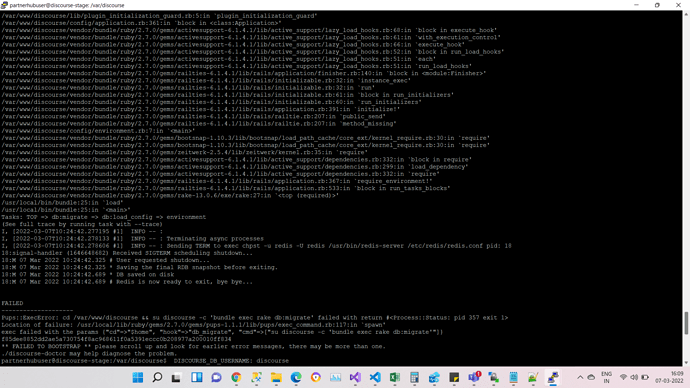Open taskbar Search
The image size is (690, 388).
157,377
